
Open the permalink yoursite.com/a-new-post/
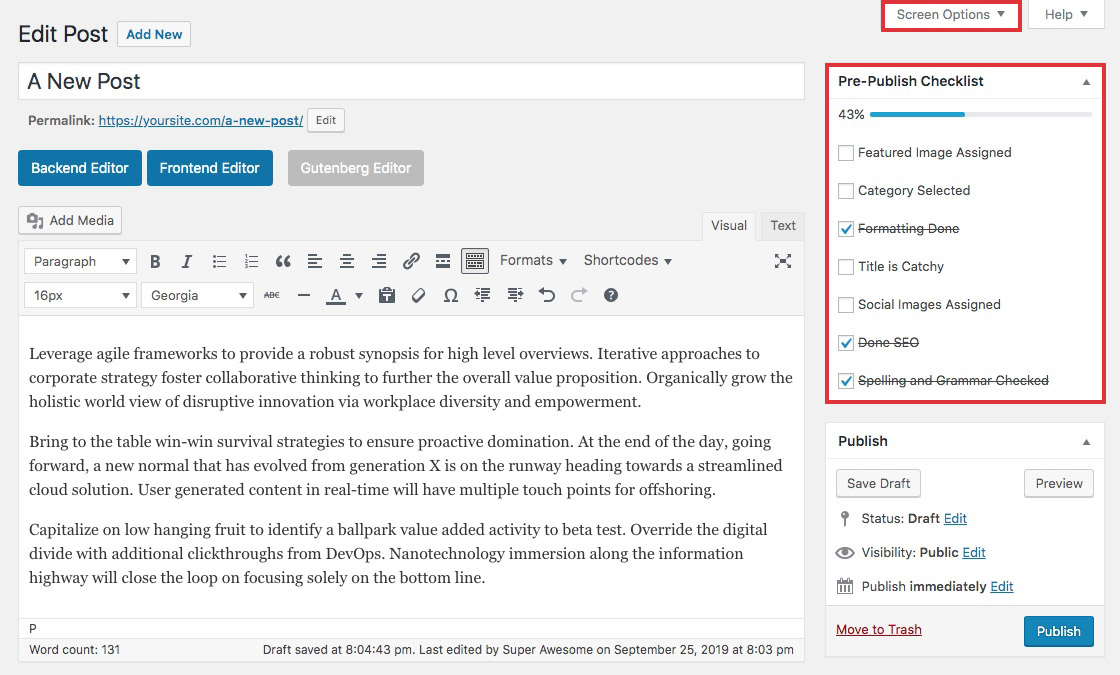pyautogui.click(x=201, y=121)
